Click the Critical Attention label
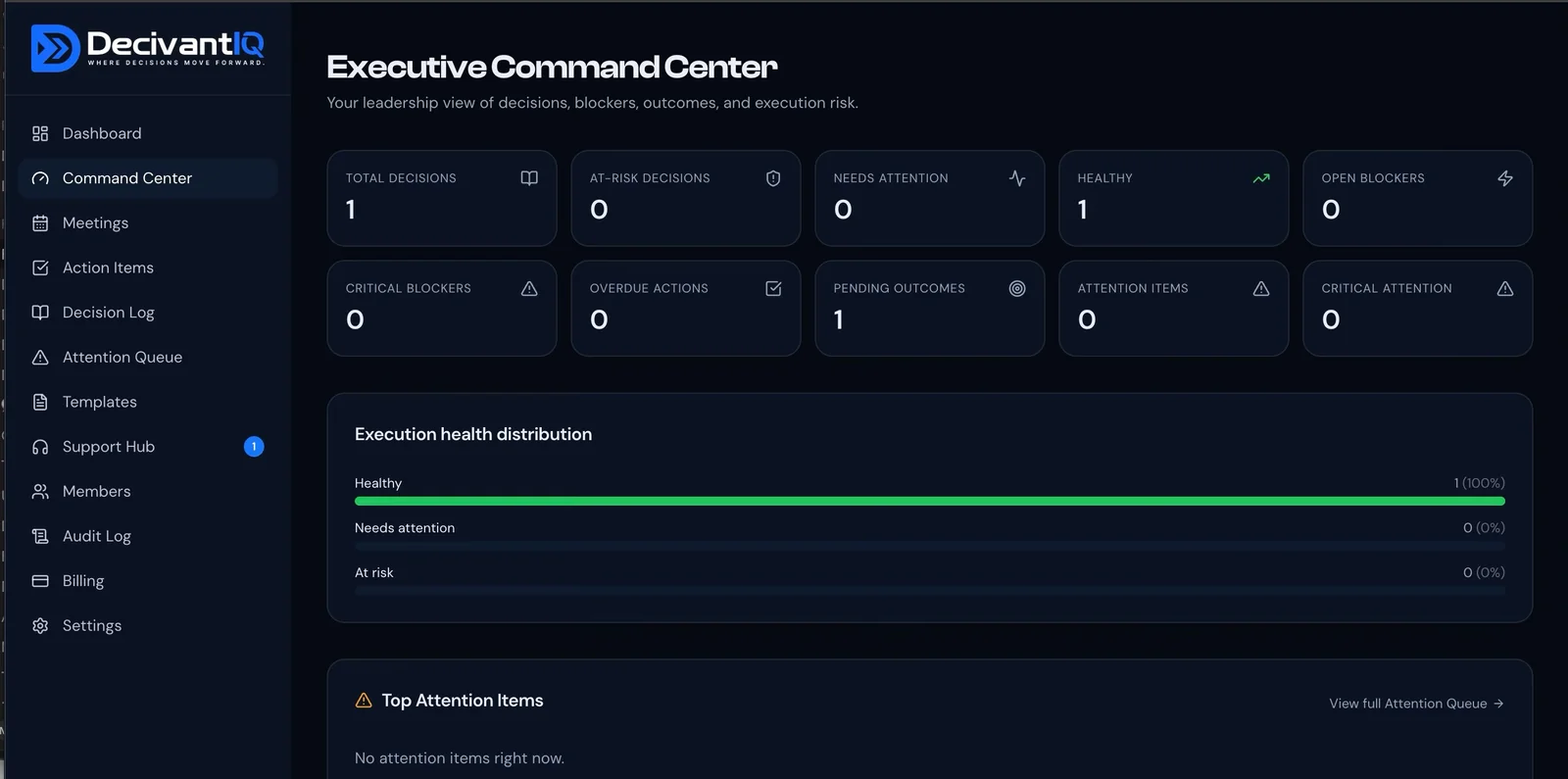Screen dimensions: 1568x779 1387,288
